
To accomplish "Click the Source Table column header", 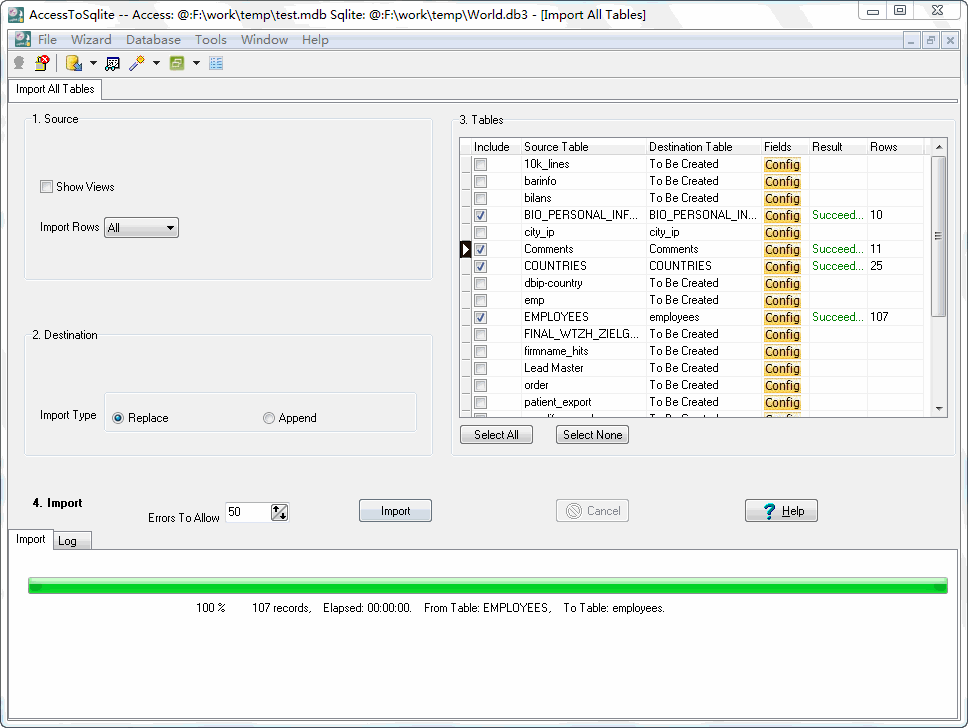I will [583, 147].
